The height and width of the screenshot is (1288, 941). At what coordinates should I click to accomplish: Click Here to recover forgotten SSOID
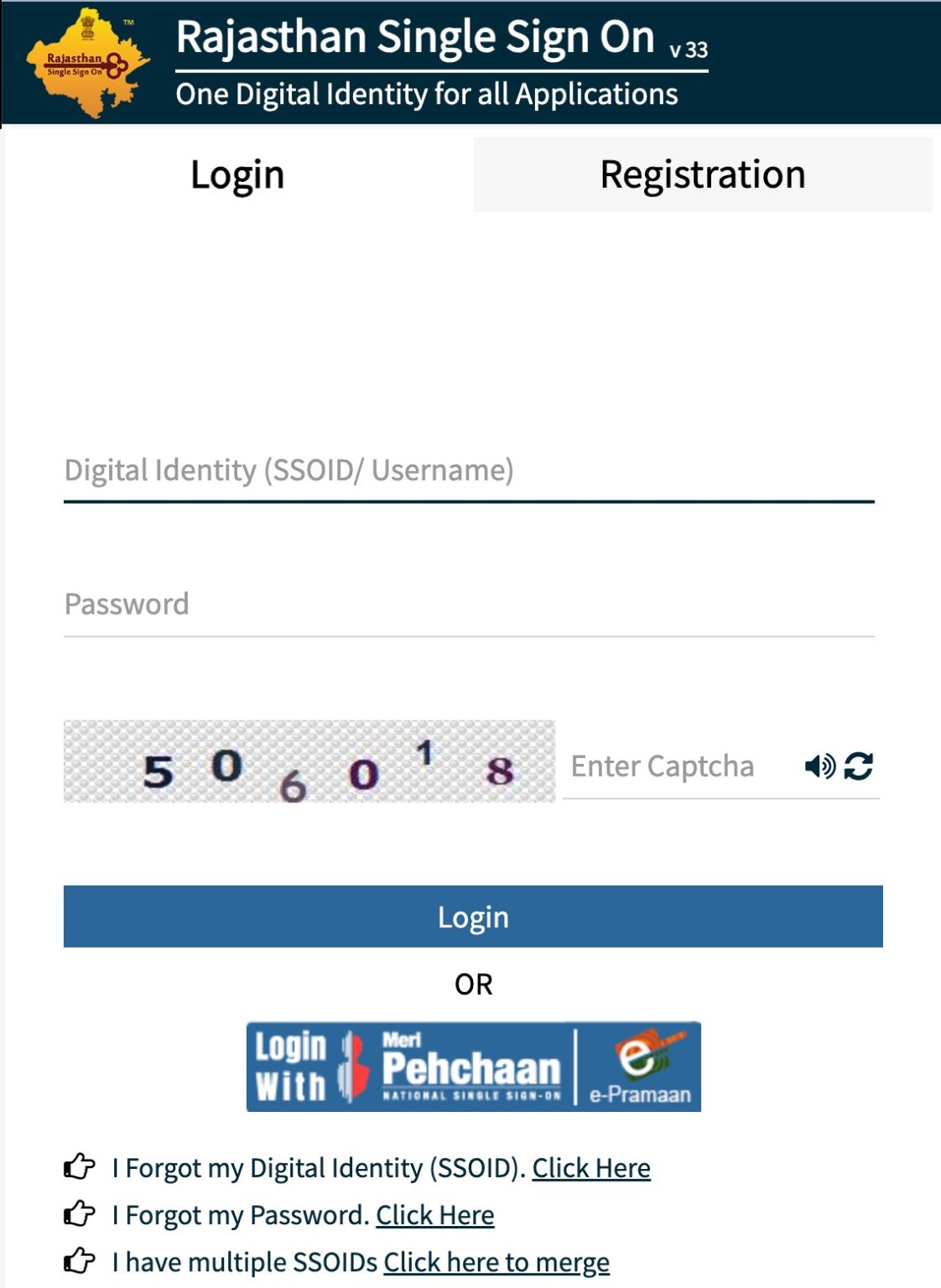[x=592, y=1167]
